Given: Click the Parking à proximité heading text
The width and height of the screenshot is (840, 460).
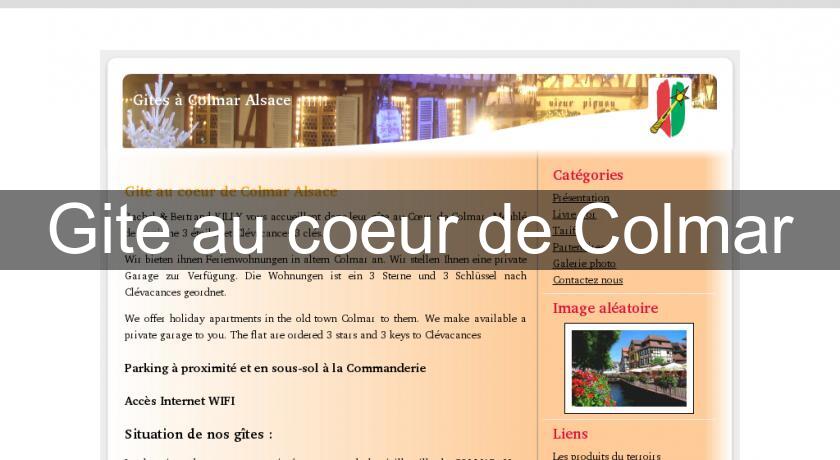Looking at the screenshot, I should point(275,368).
